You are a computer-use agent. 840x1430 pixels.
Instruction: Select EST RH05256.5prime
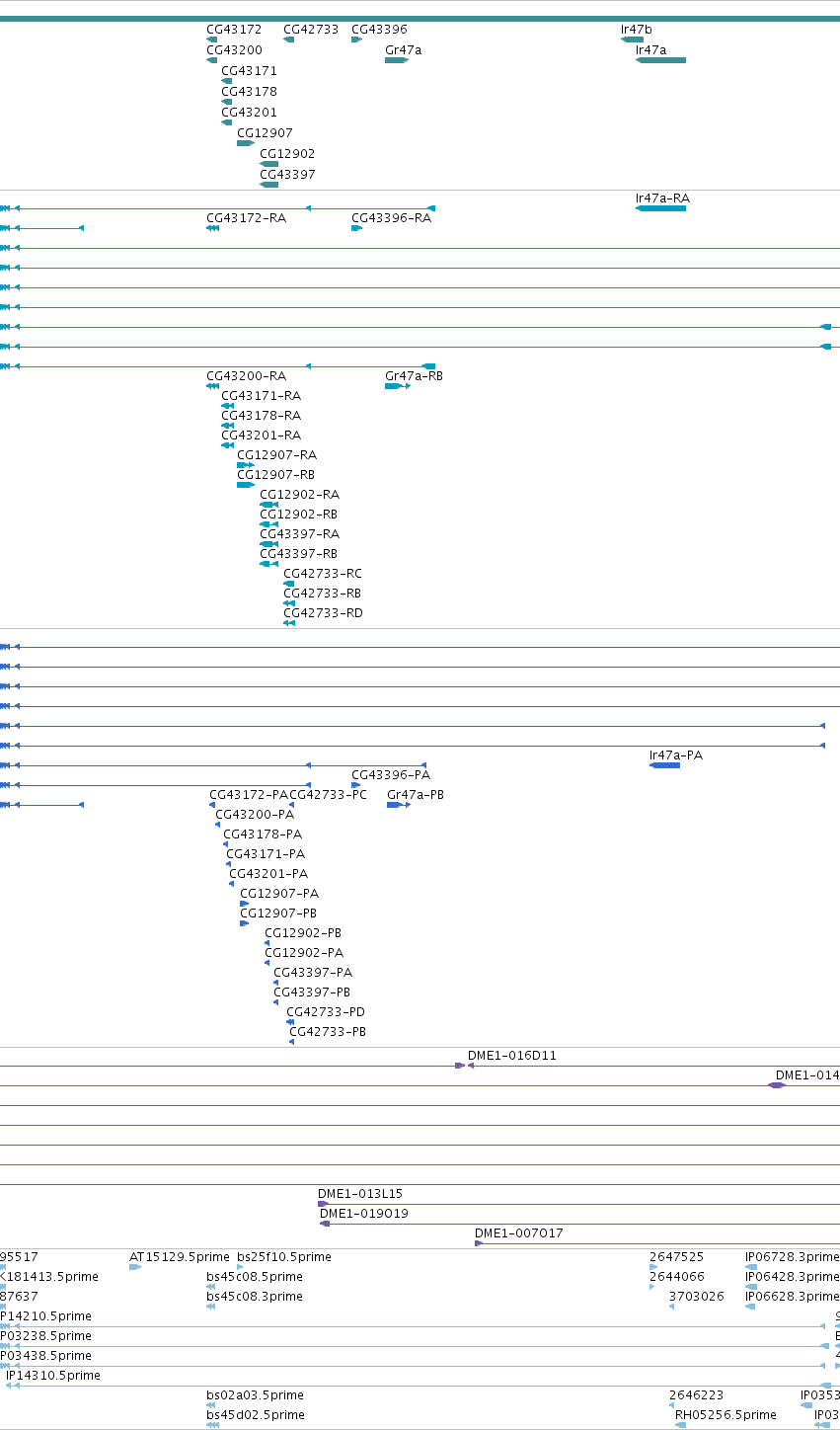pyautogui.click(x=725, y=1415)
